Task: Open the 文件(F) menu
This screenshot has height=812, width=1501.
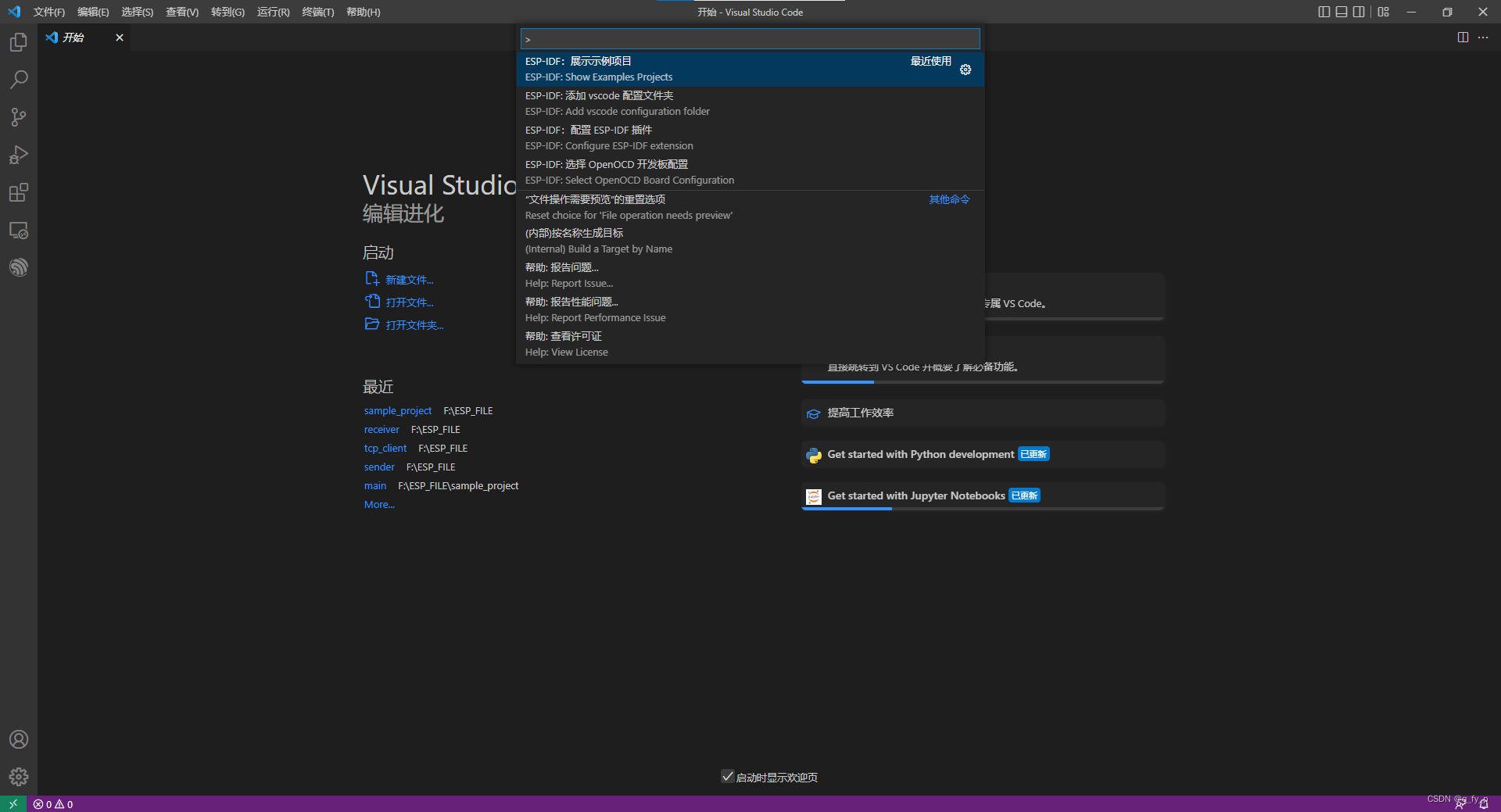Action: click(x=48, y=12)
